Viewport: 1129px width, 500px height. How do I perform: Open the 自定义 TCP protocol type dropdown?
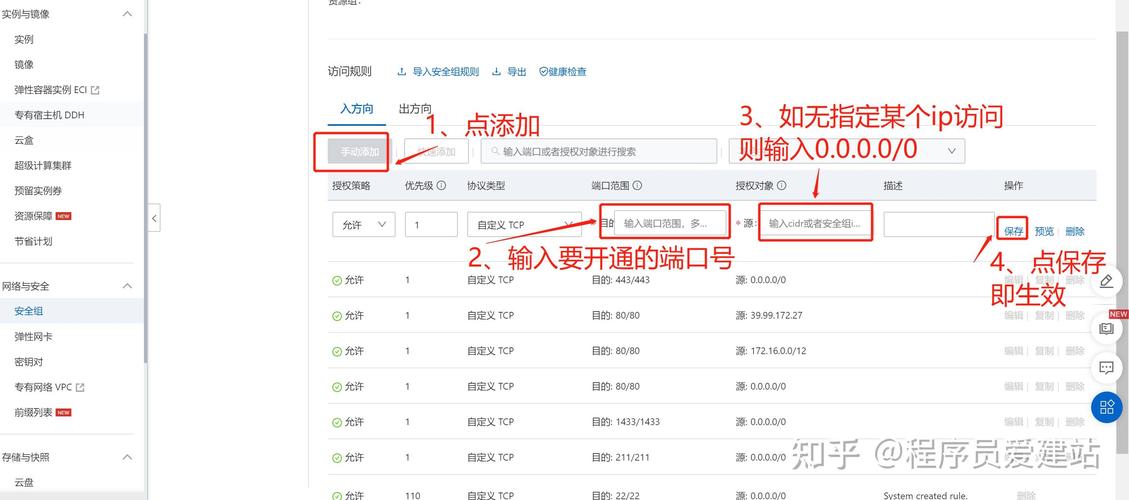pyautogui.click(x=524, y=225)
